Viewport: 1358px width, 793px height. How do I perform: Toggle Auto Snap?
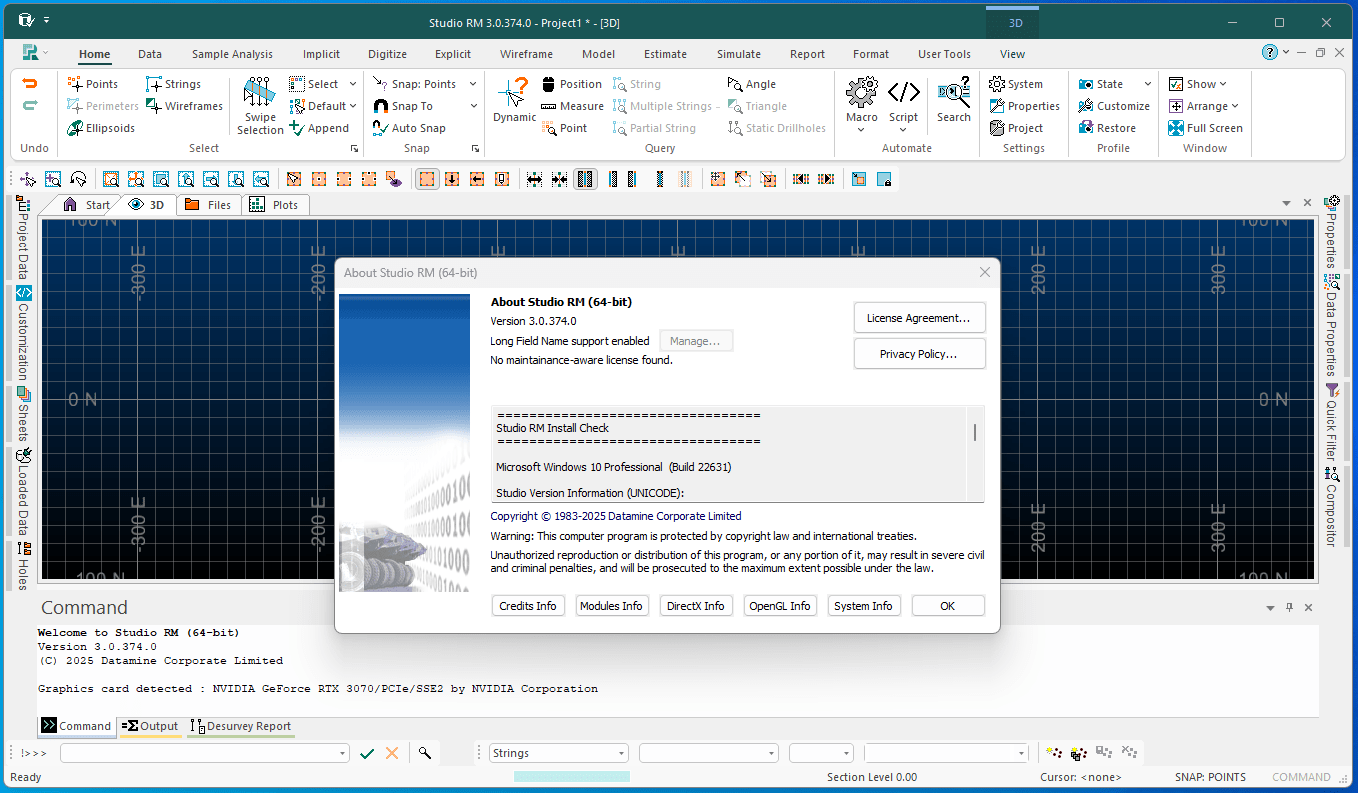coord(409,128)
